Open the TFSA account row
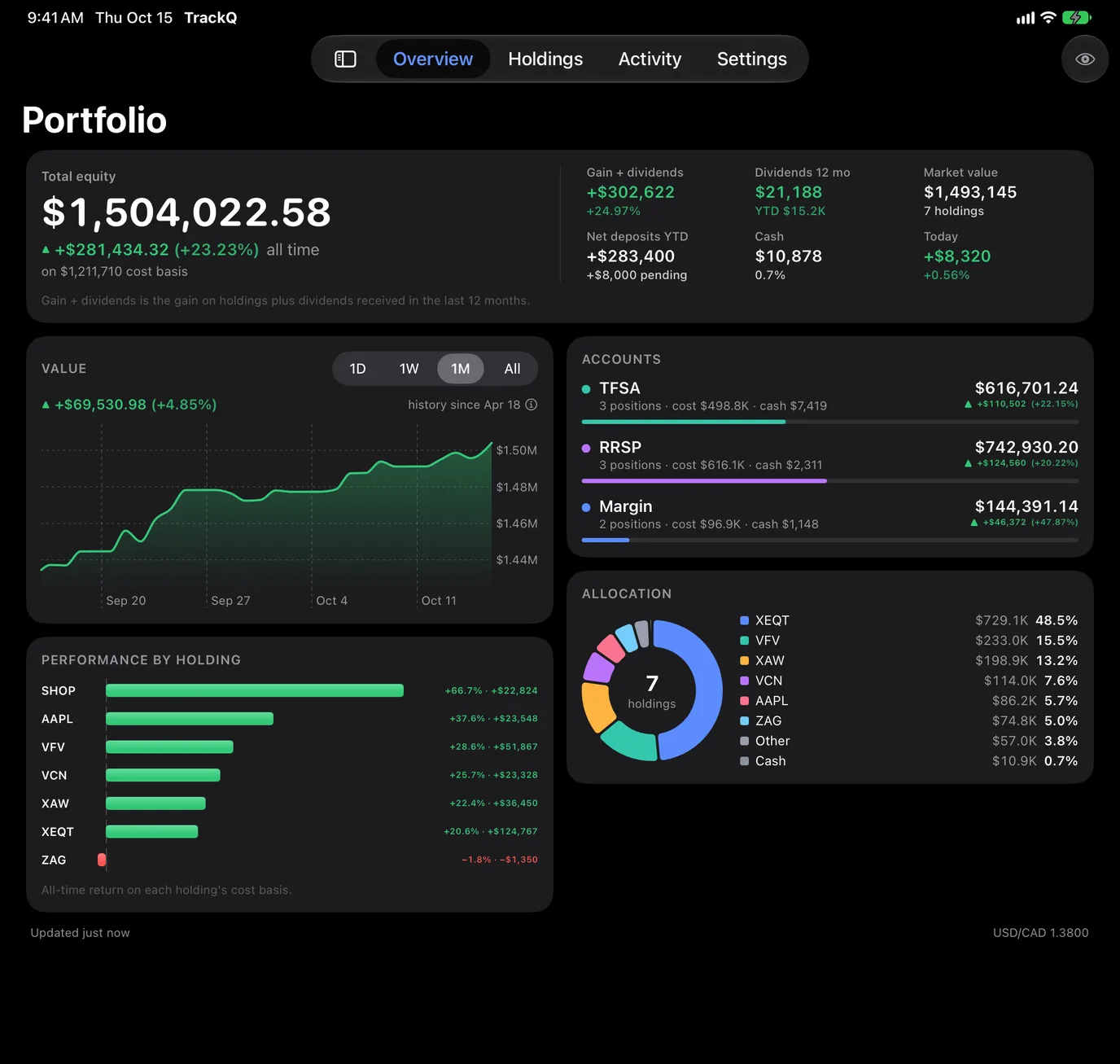Viewport: 1120px width, 1064px height. (830, 401)
